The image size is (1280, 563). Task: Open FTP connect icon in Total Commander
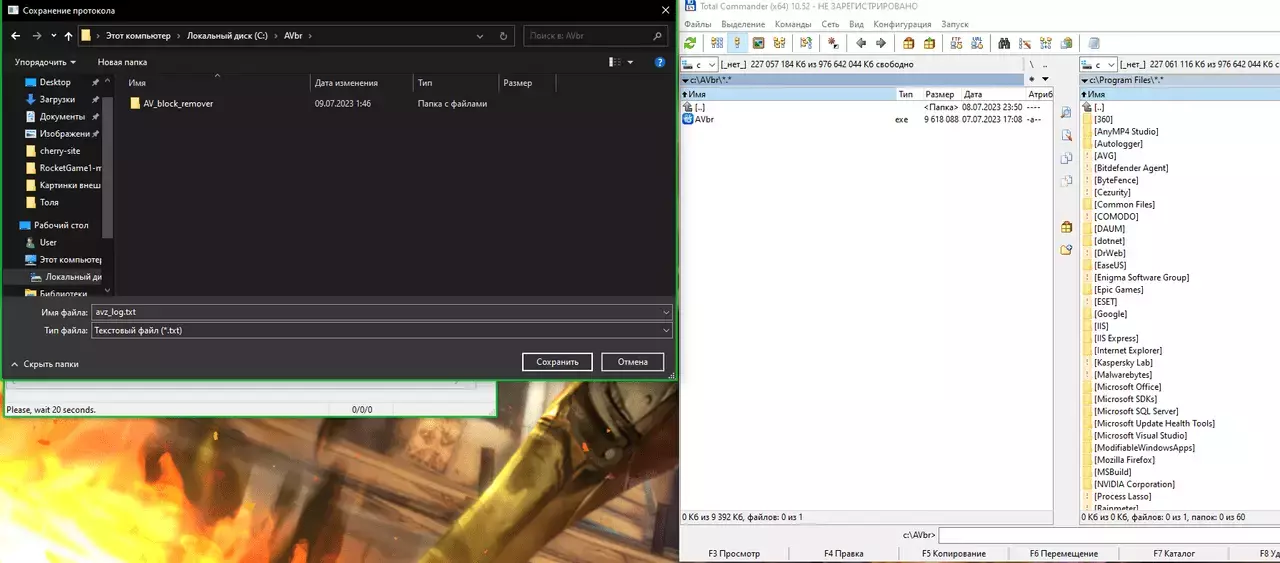[x=956, y=43]
